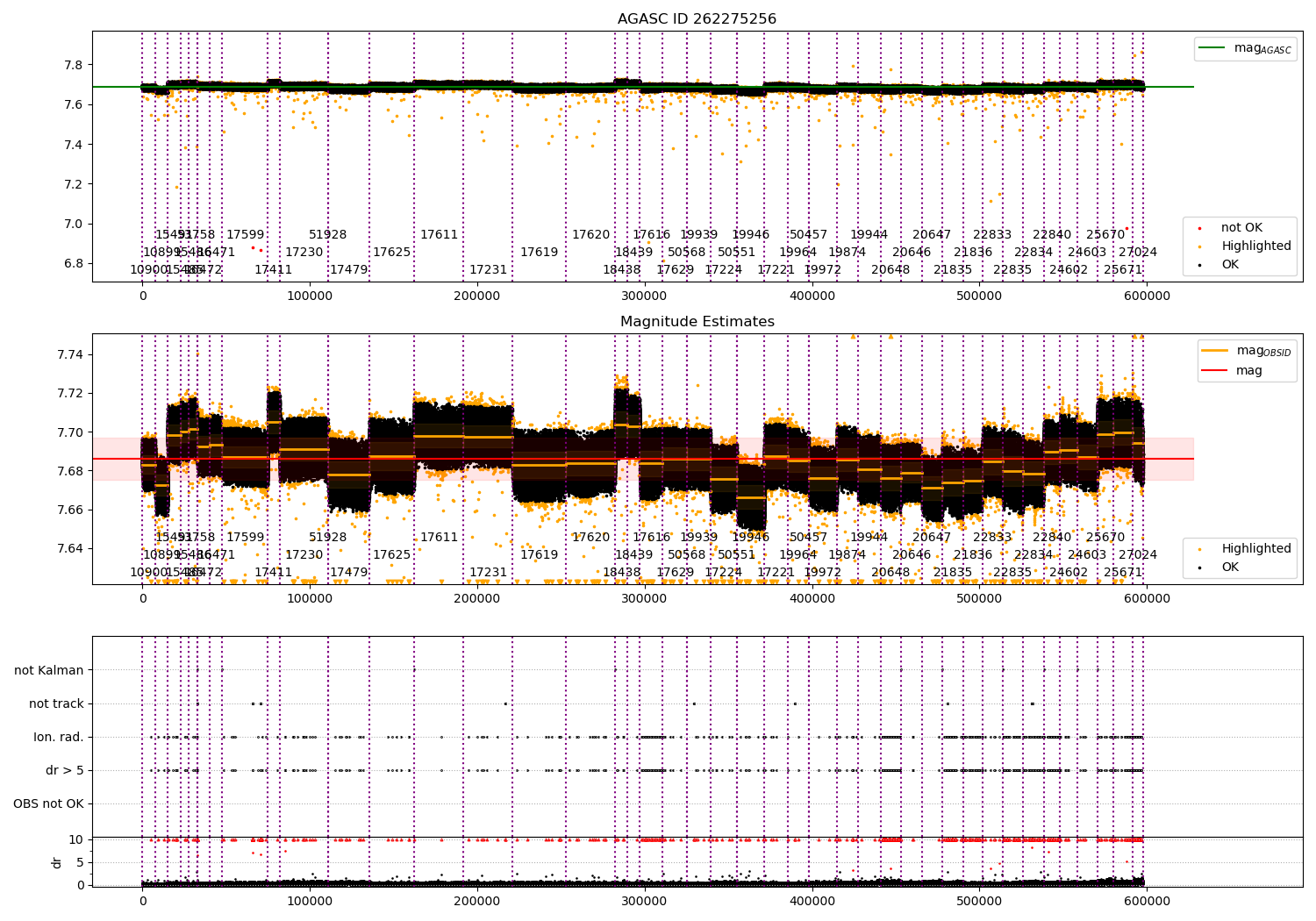Click 'Highlighted' legend entry in Magnitude Estimates plot
Screen dimensions: 1316x921
[x=1244, y=549]
